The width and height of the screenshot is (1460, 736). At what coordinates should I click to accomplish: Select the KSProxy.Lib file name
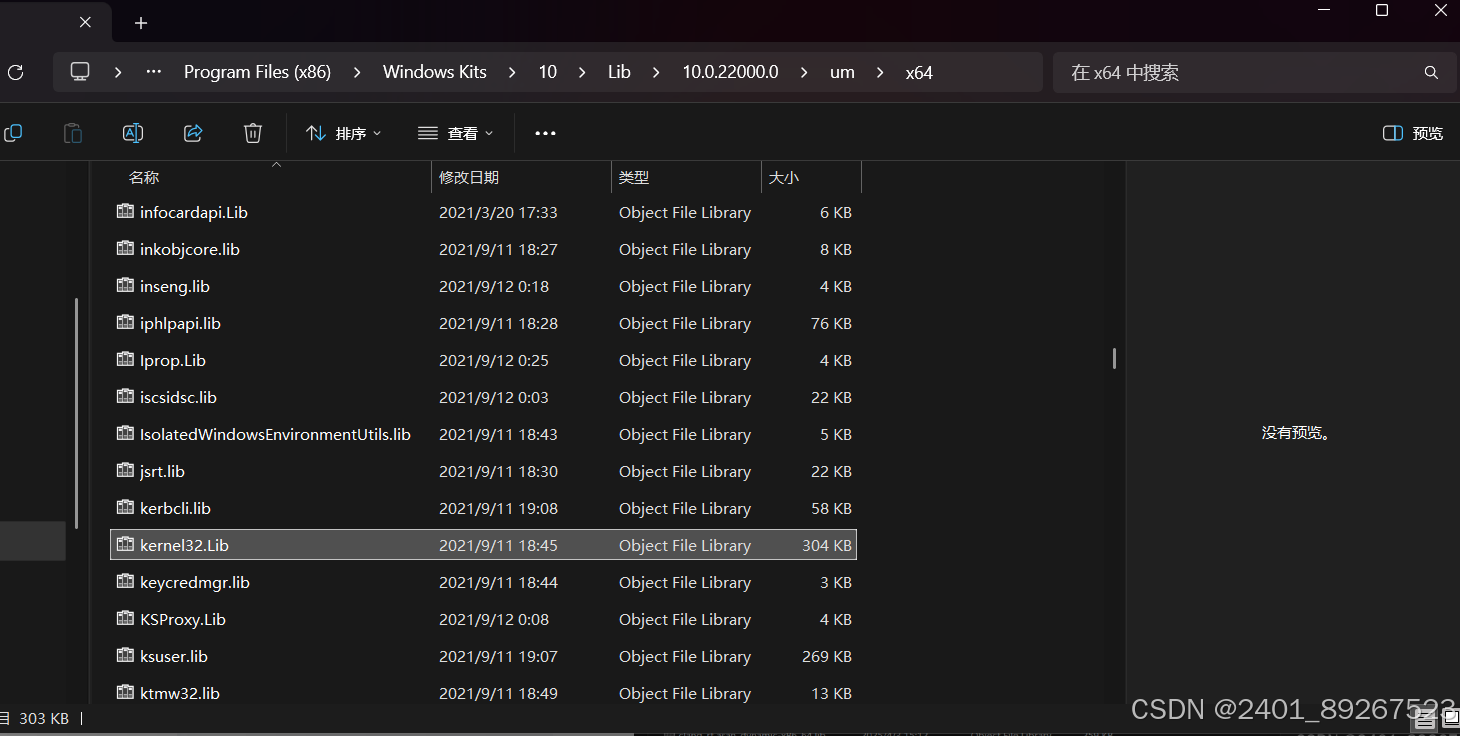[x=183, y=619]
